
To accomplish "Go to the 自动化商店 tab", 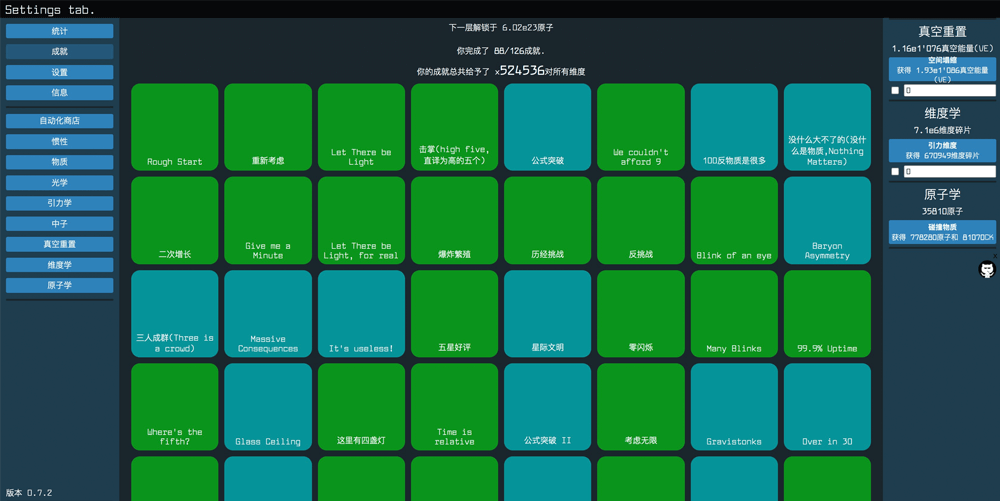I will pyautogui.click(x=60, y=121).
